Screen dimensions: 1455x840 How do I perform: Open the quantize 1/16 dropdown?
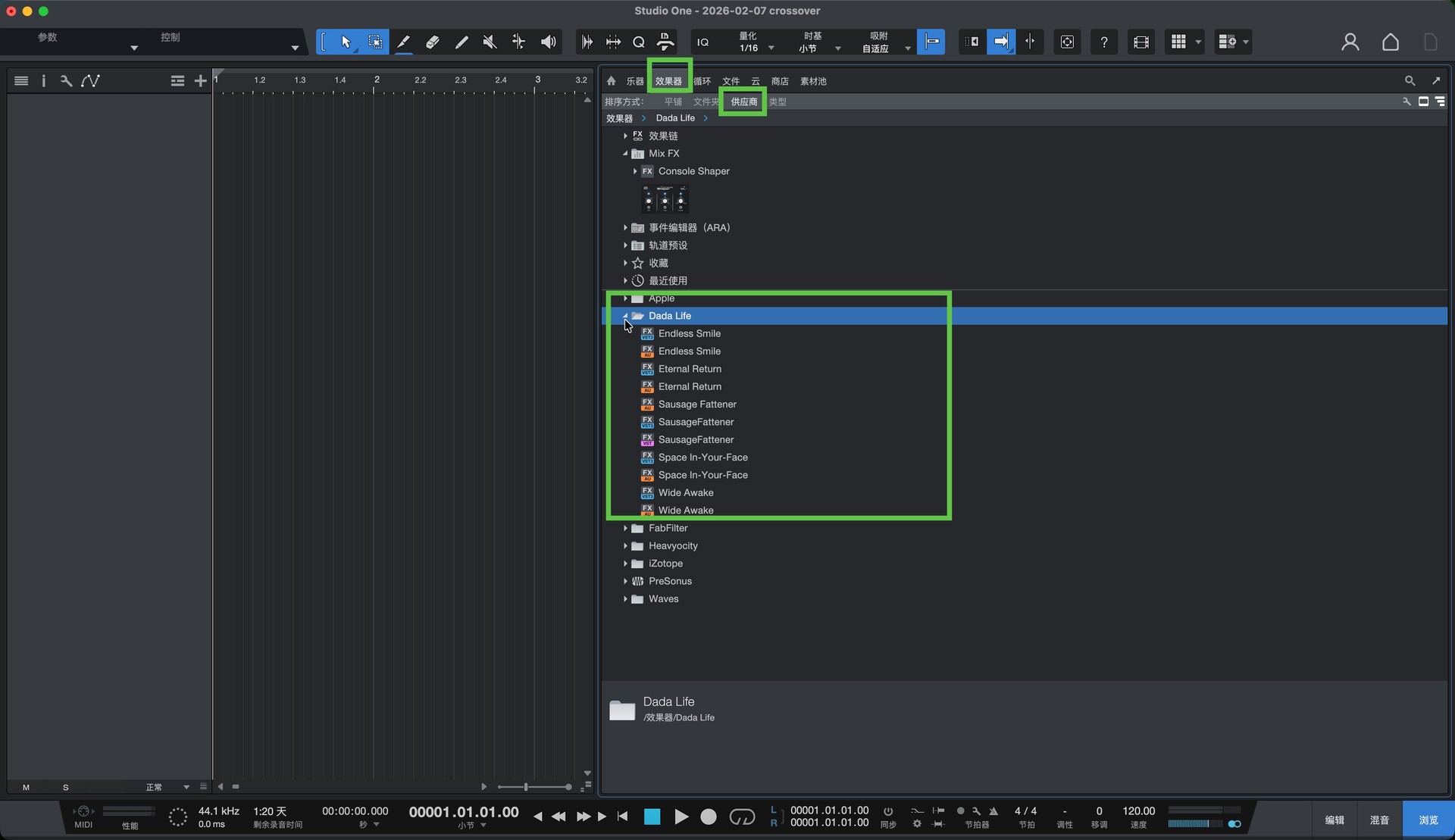[x=771, y=48]
